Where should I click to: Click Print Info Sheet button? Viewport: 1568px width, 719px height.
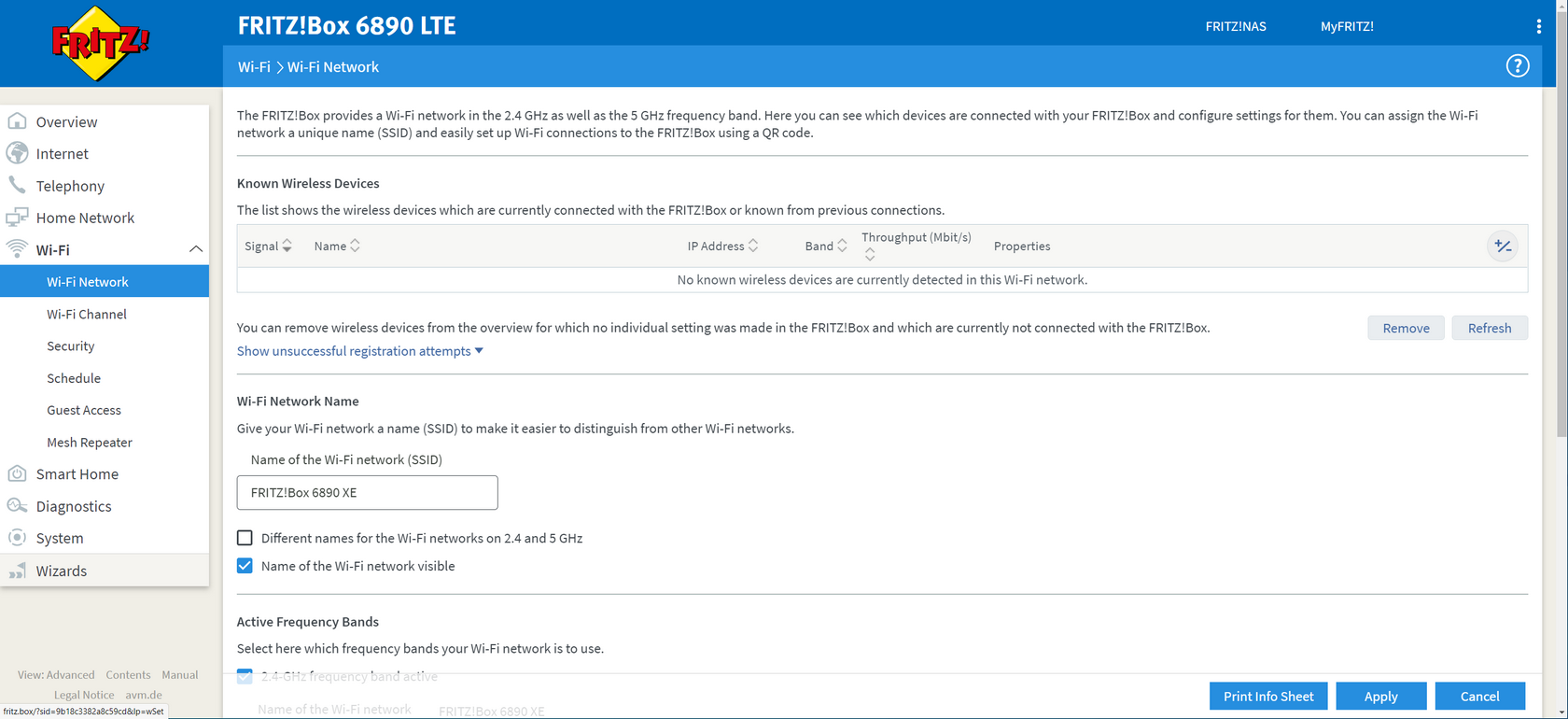coord(1268,696)
